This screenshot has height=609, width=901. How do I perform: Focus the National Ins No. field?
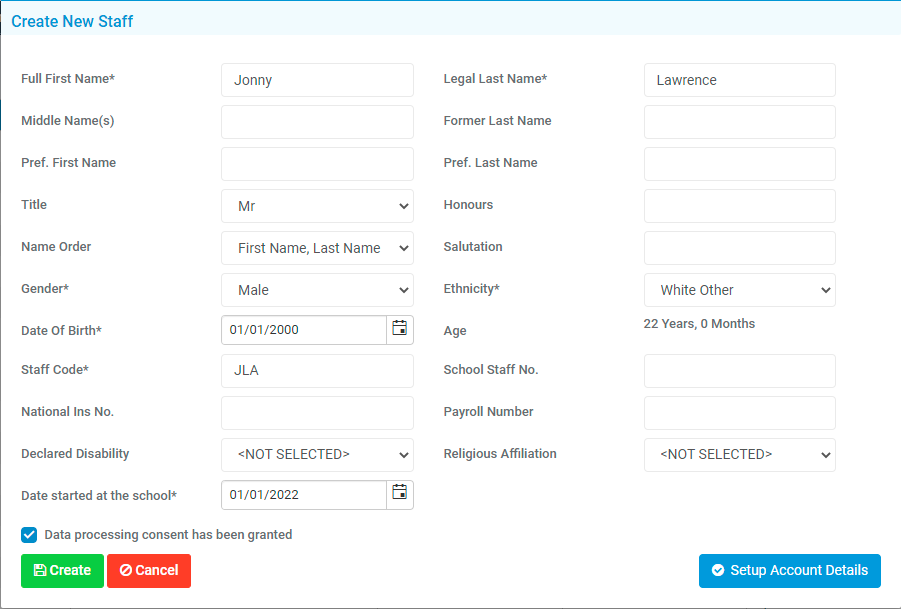[x=317, y=413]
